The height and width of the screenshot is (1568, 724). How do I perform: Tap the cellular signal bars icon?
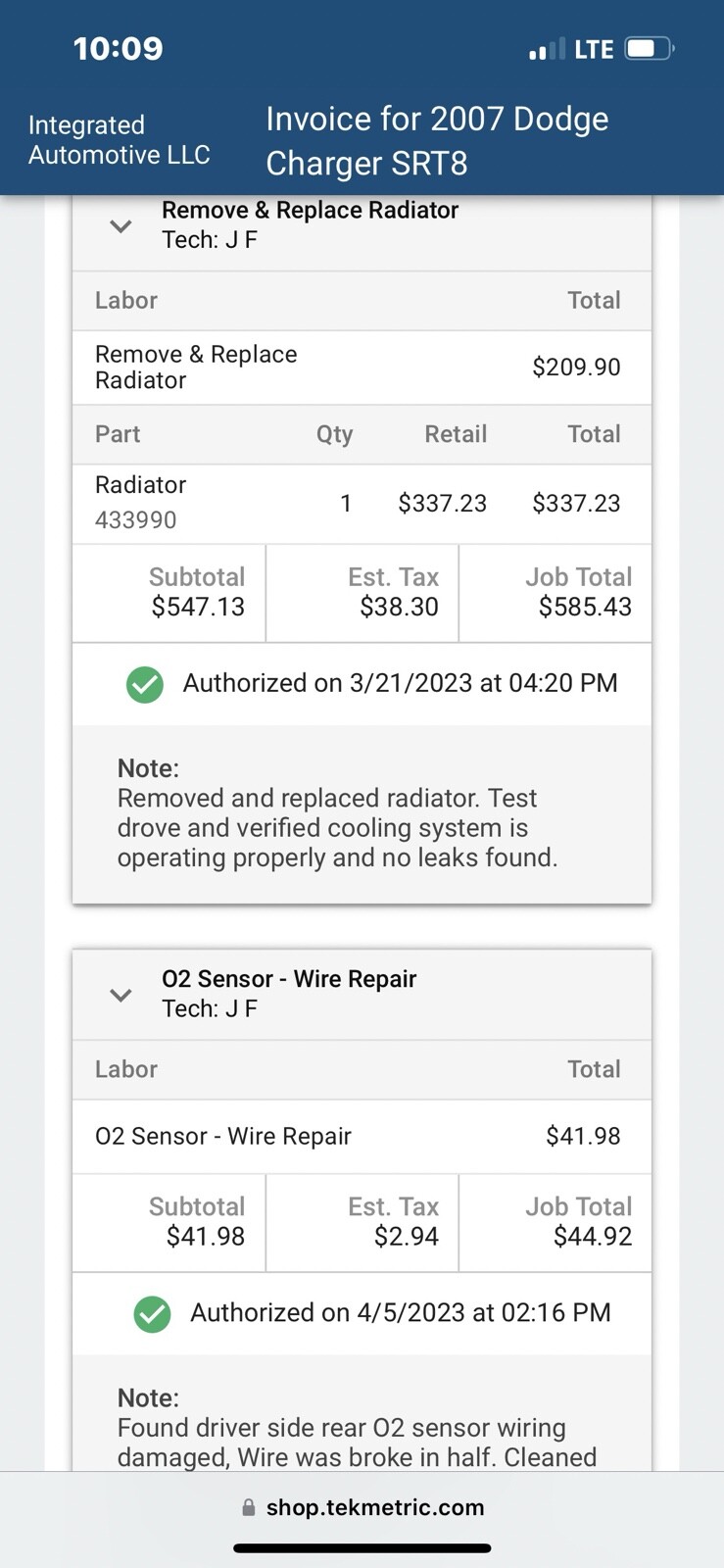coord(547,49)
